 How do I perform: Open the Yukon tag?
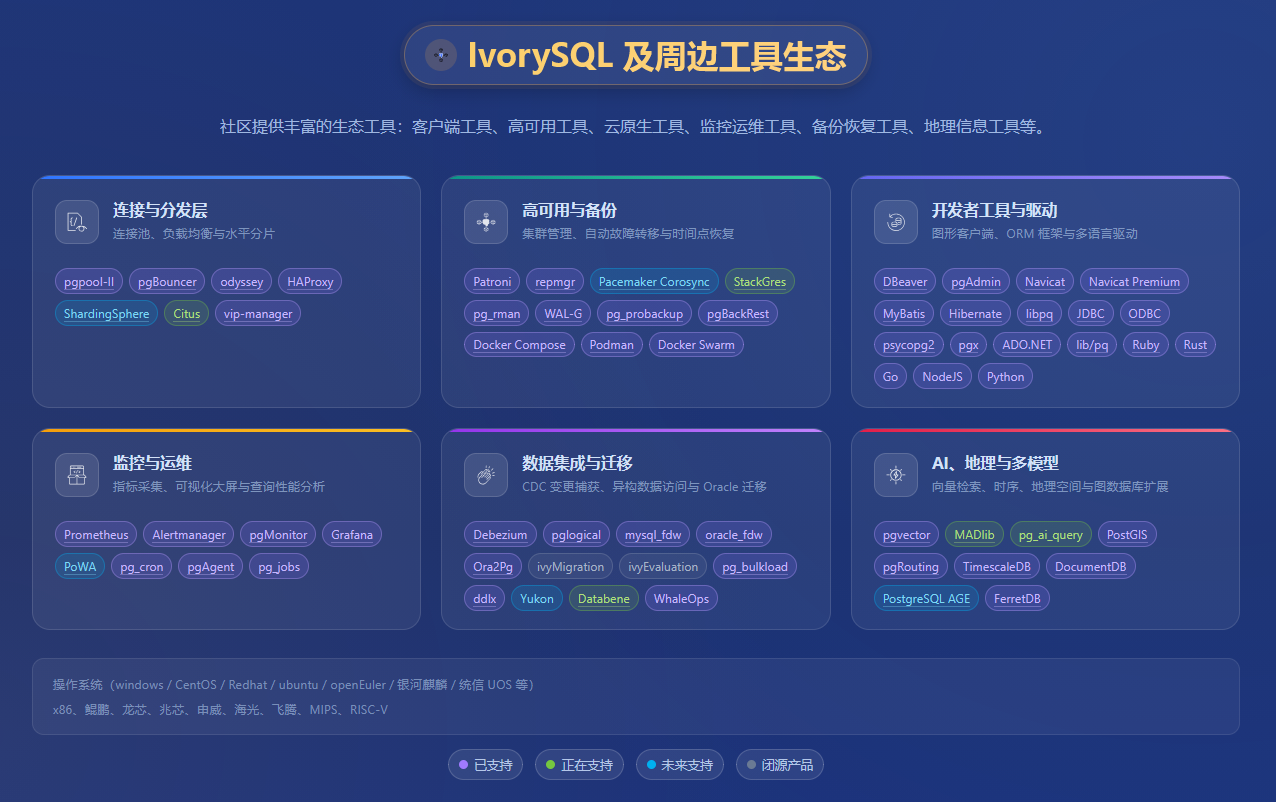coord(537,599)
